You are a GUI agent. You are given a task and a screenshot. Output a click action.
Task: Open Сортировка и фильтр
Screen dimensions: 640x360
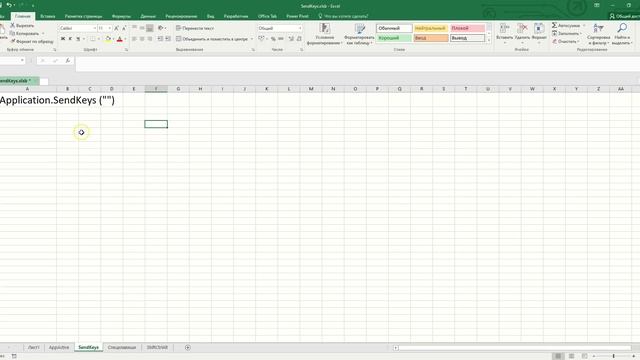[x=598, y=34]
